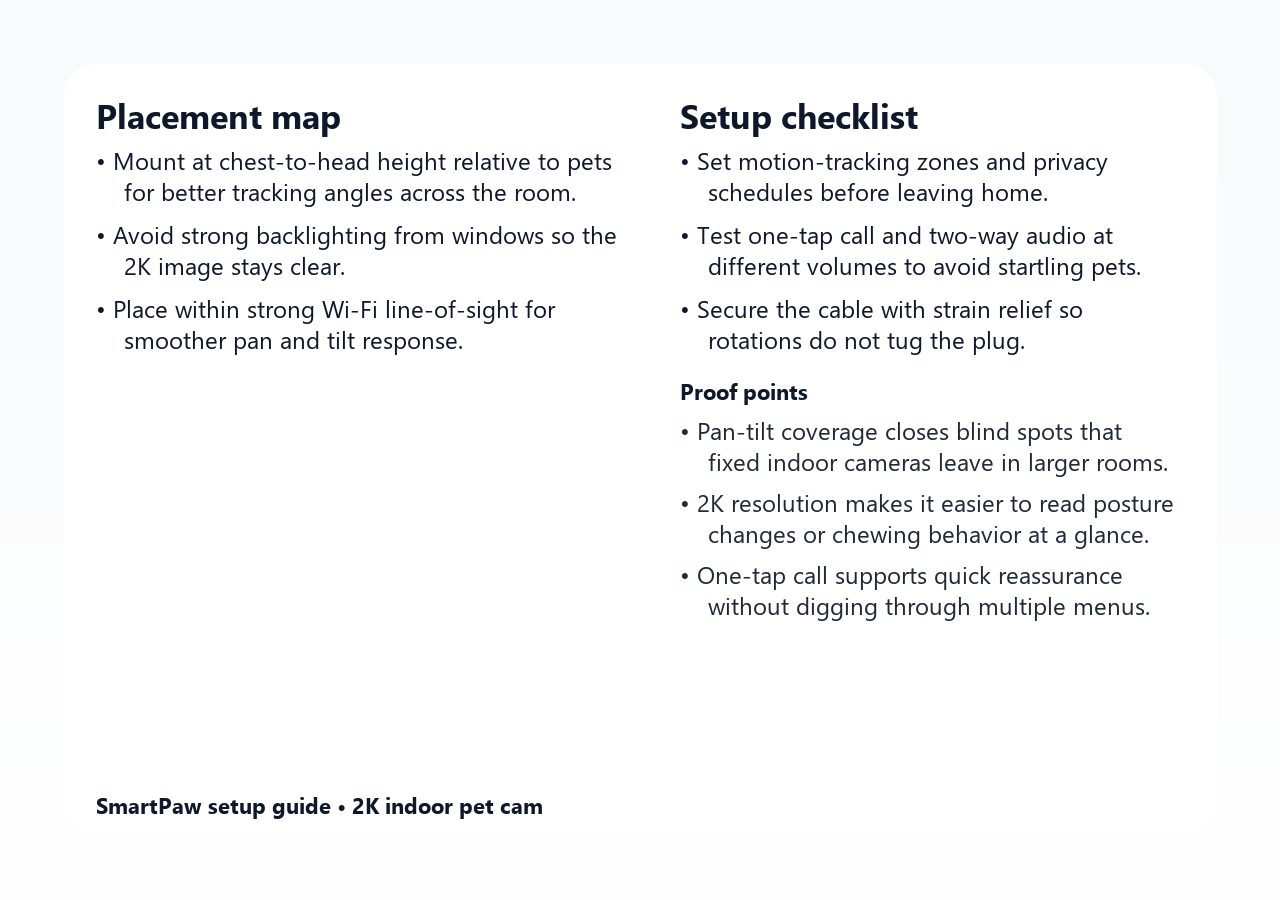Click the line "schedules before leaving home."
Screen dimensions: 1280x900
[877, 193]
